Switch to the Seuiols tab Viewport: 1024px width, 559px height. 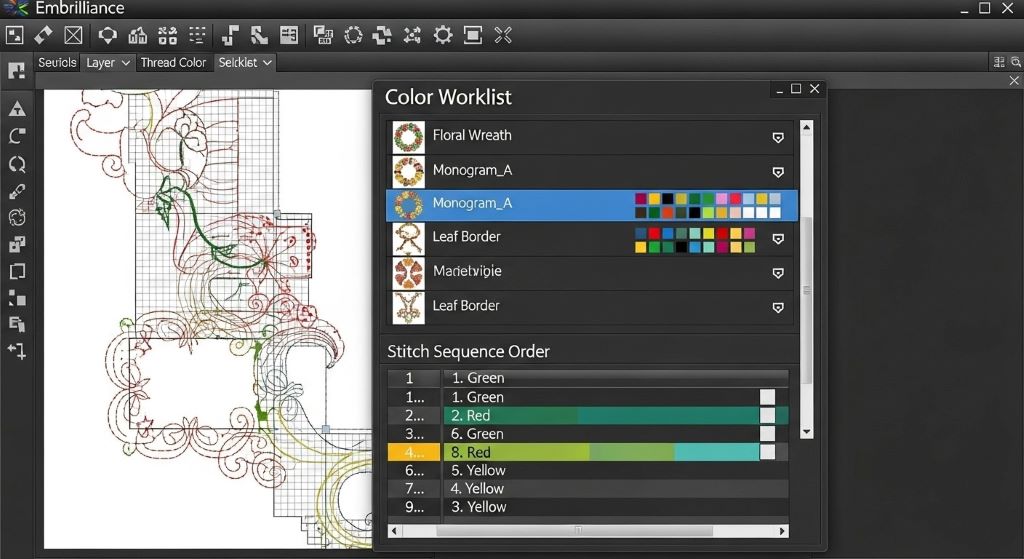click(x=57, y=63)
